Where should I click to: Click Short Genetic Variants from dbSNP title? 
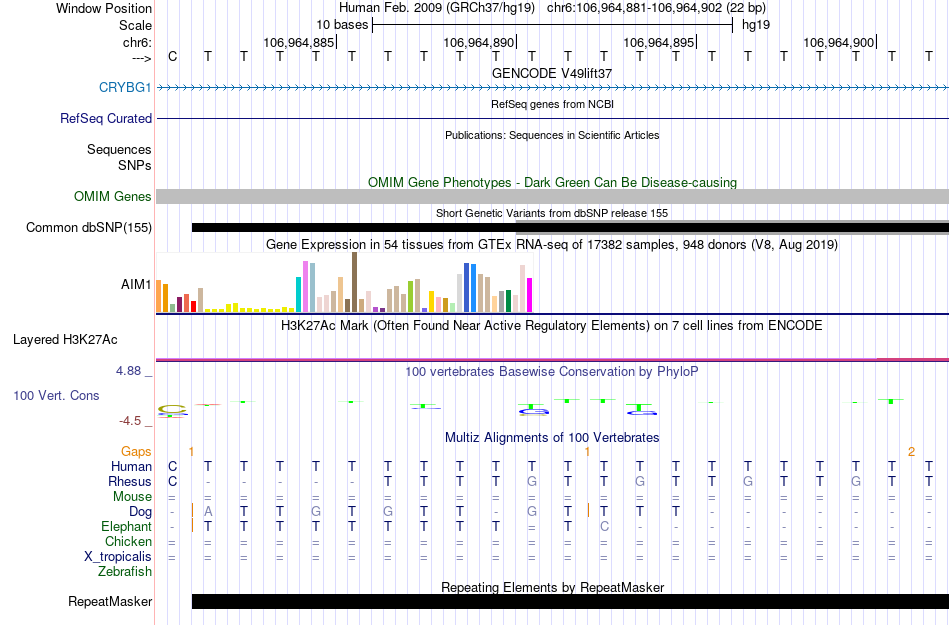click(x=552, y=213)
